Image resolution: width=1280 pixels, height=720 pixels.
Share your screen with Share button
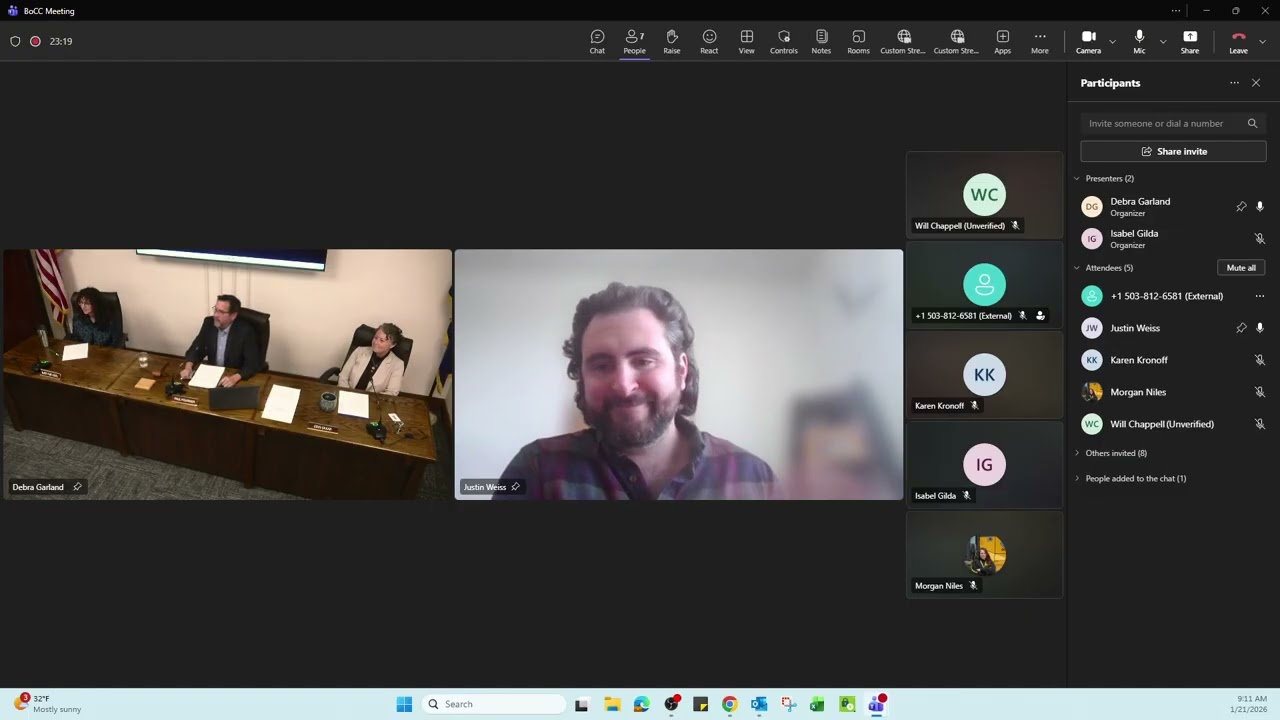click(1190, 41)
